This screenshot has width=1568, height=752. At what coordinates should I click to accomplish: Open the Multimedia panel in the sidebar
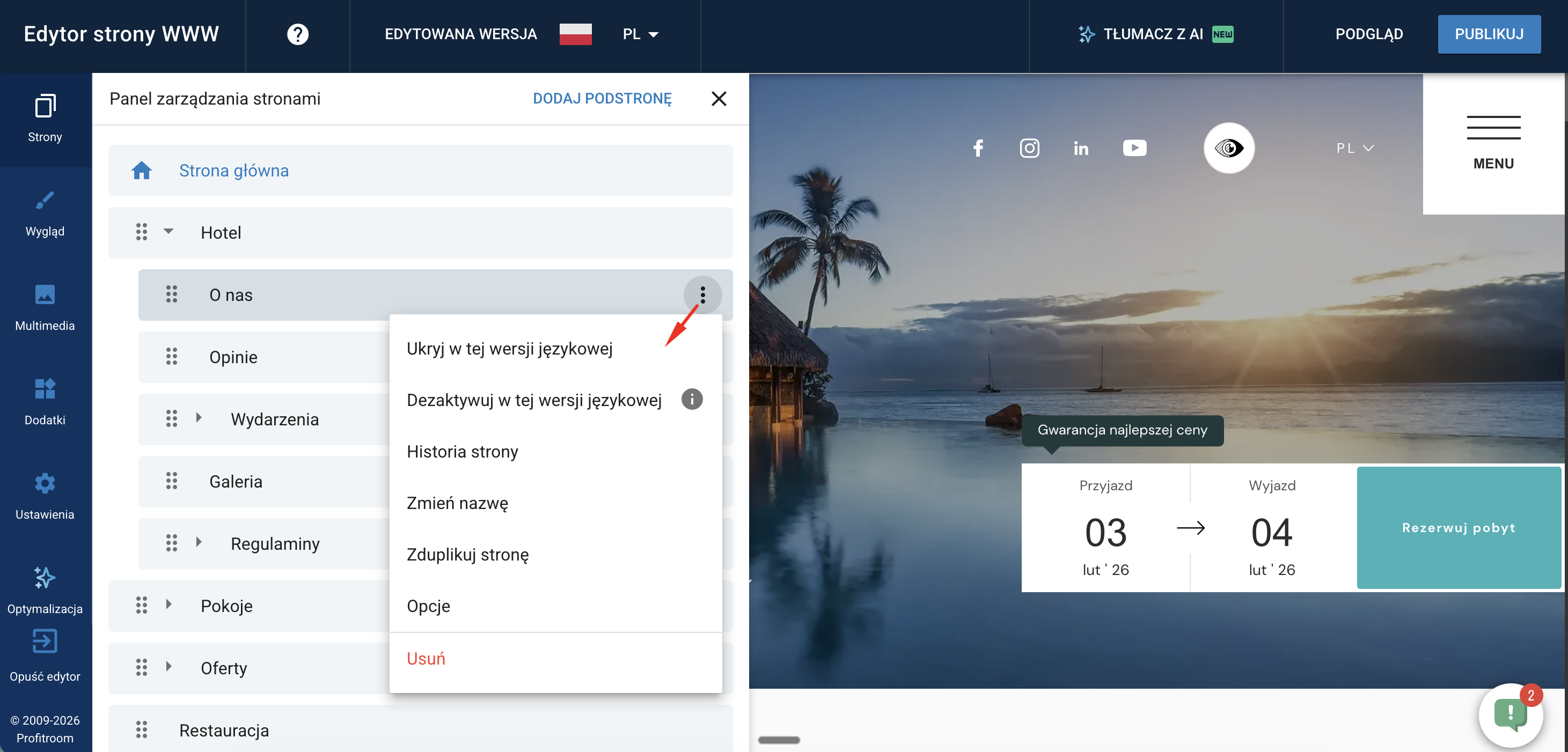pyautogui.click(x=45, y=307)
